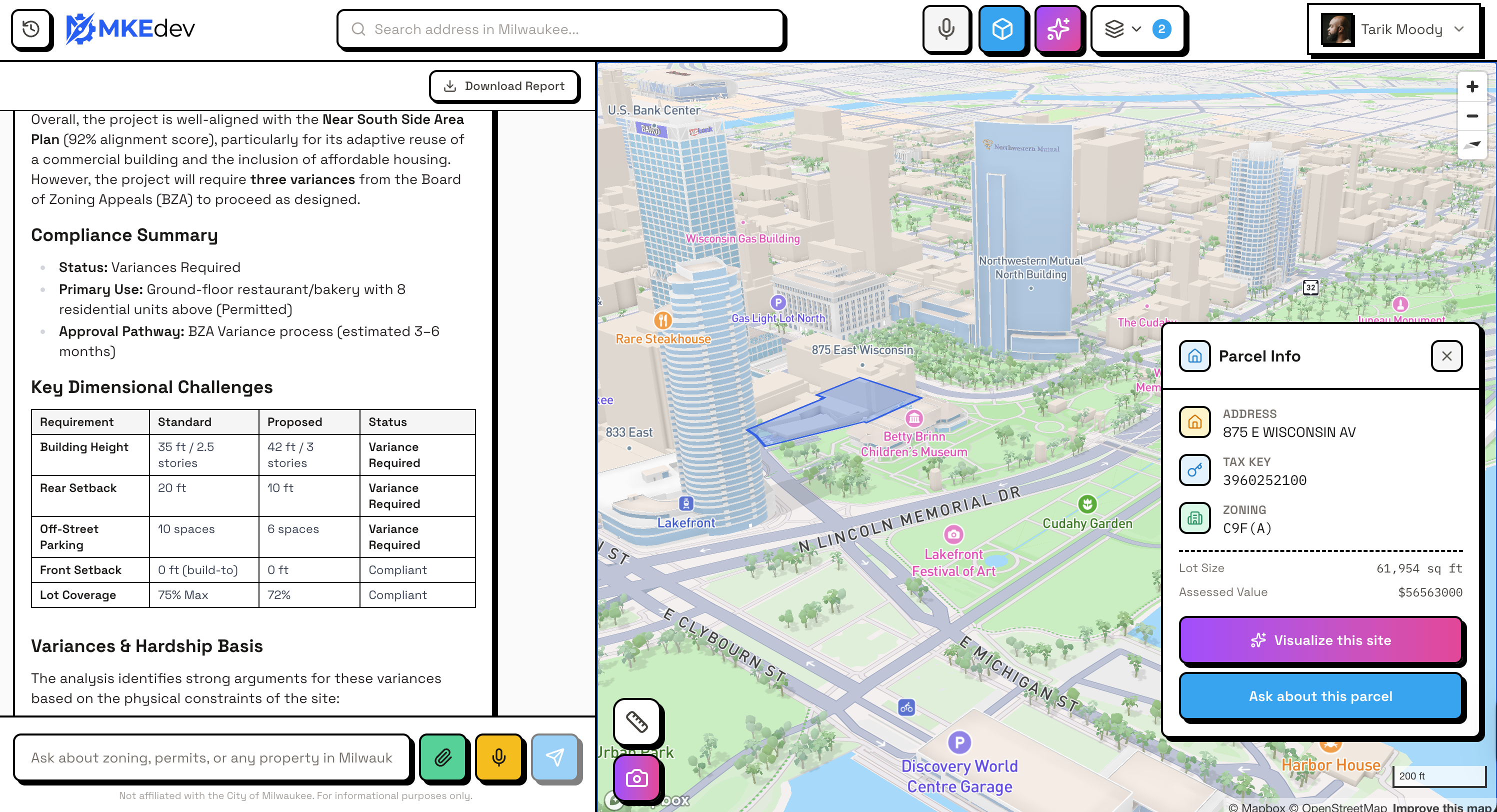
Task: Start voice input in chat box
Action: [498, 757]
